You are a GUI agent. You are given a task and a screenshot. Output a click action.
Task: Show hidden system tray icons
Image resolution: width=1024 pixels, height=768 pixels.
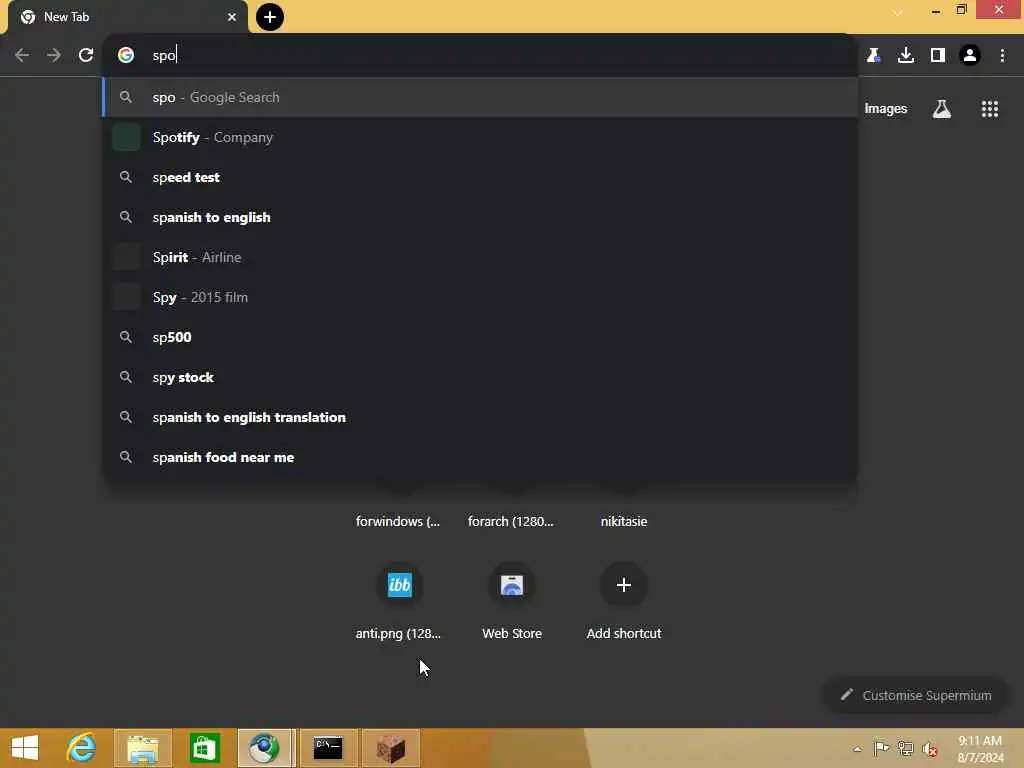[x=857, y=749]
